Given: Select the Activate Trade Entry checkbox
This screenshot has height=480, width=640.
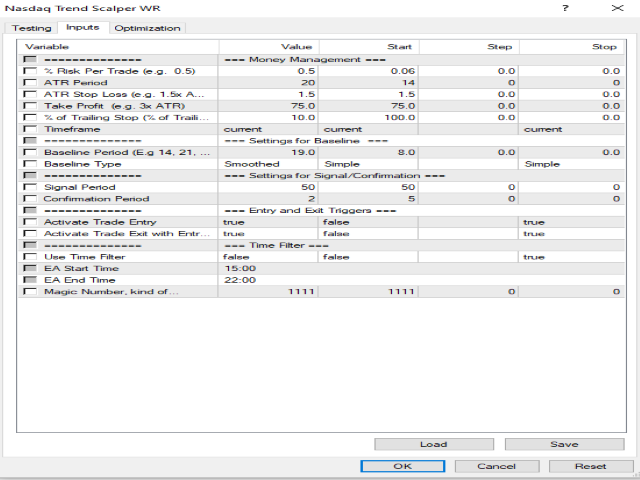Looking at the screenshot, I should 30,222.
